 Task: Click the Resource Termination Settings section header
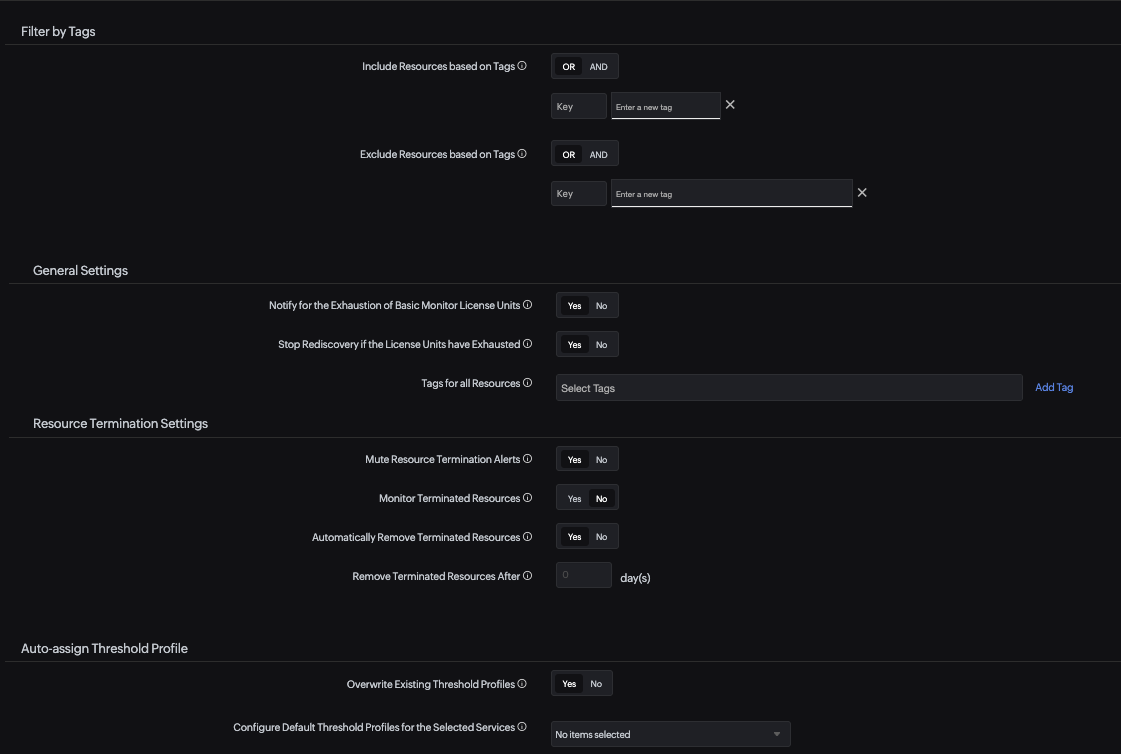pos(120,423)
